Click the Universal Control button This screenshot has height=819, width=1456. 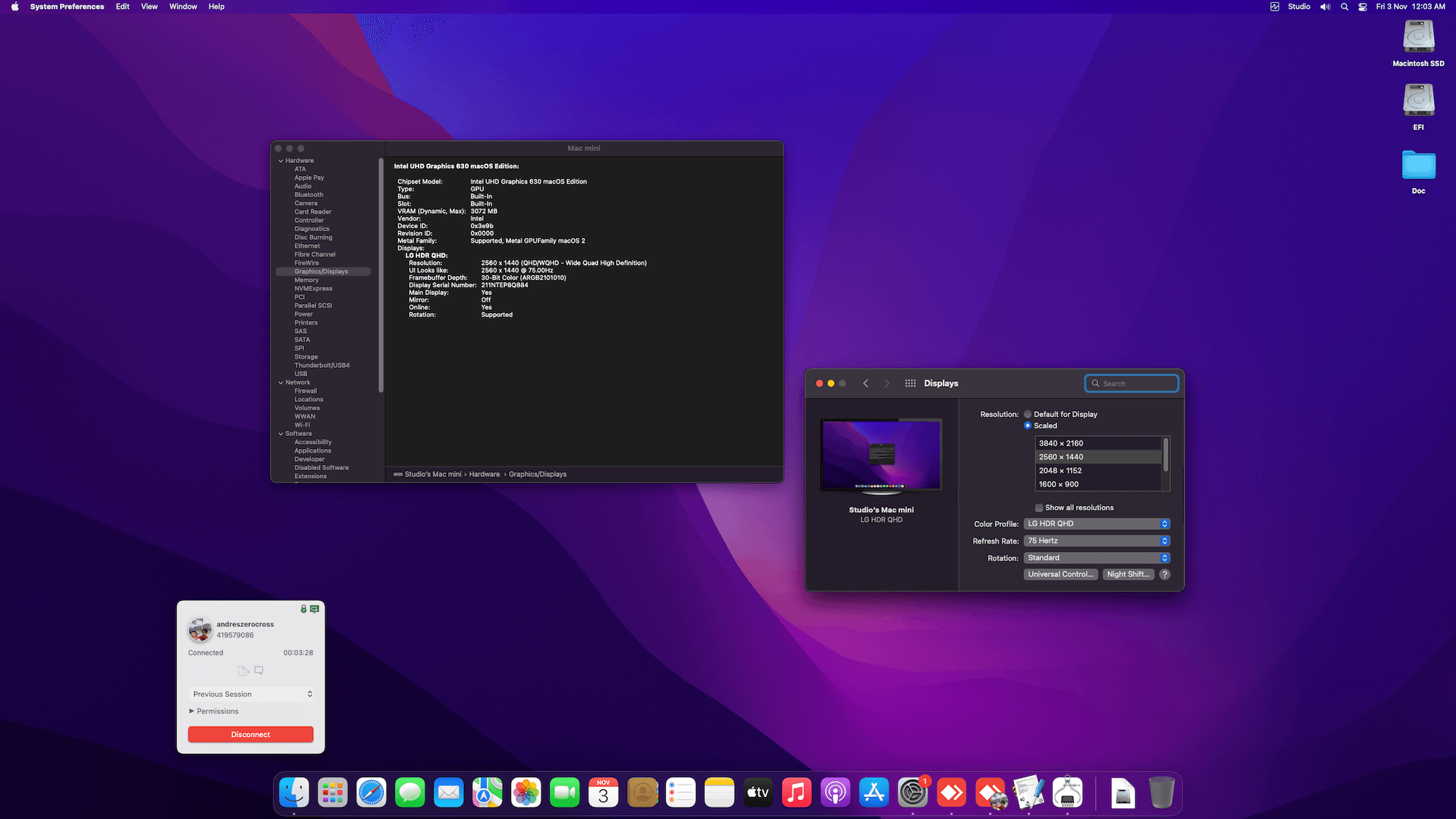1061,575
